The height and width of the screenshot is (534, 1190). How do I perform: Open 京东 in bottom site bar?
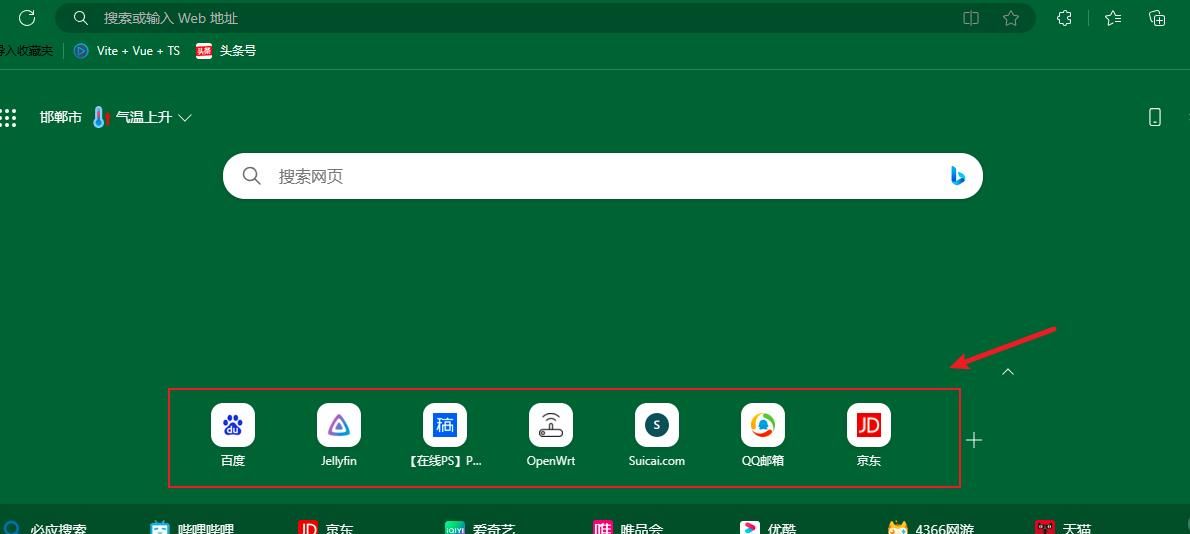(326, 528)
